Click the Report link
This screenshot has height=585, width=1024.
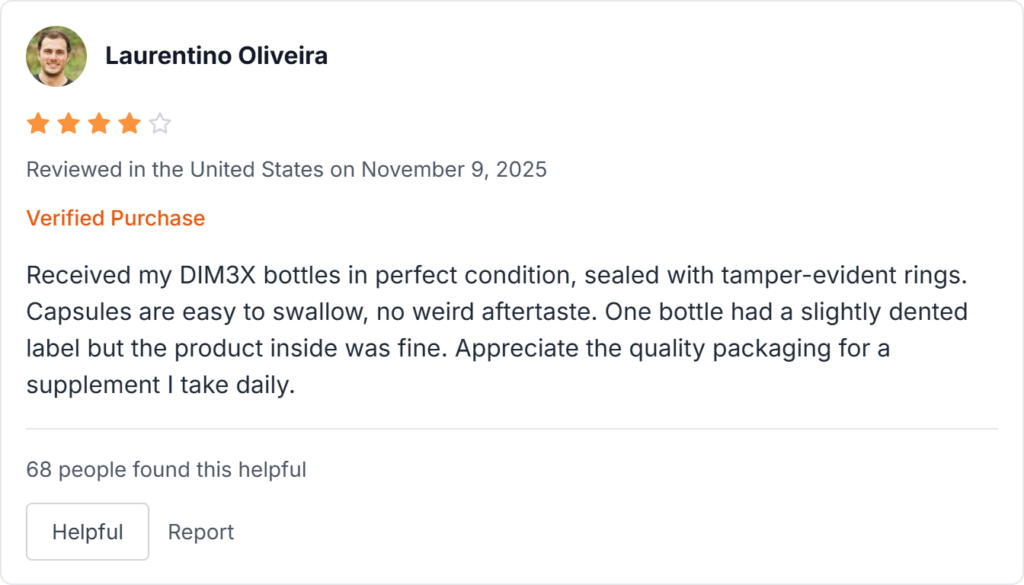pos(200,532)
